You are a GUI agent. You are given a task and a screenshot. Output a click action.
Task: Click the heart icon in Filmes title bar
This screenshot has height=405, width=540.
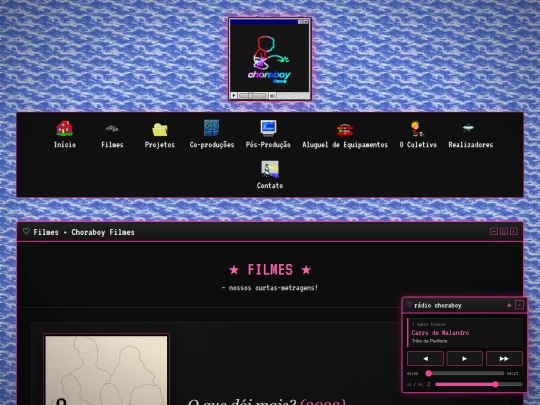pyautogui.click(x=26, y=231)
